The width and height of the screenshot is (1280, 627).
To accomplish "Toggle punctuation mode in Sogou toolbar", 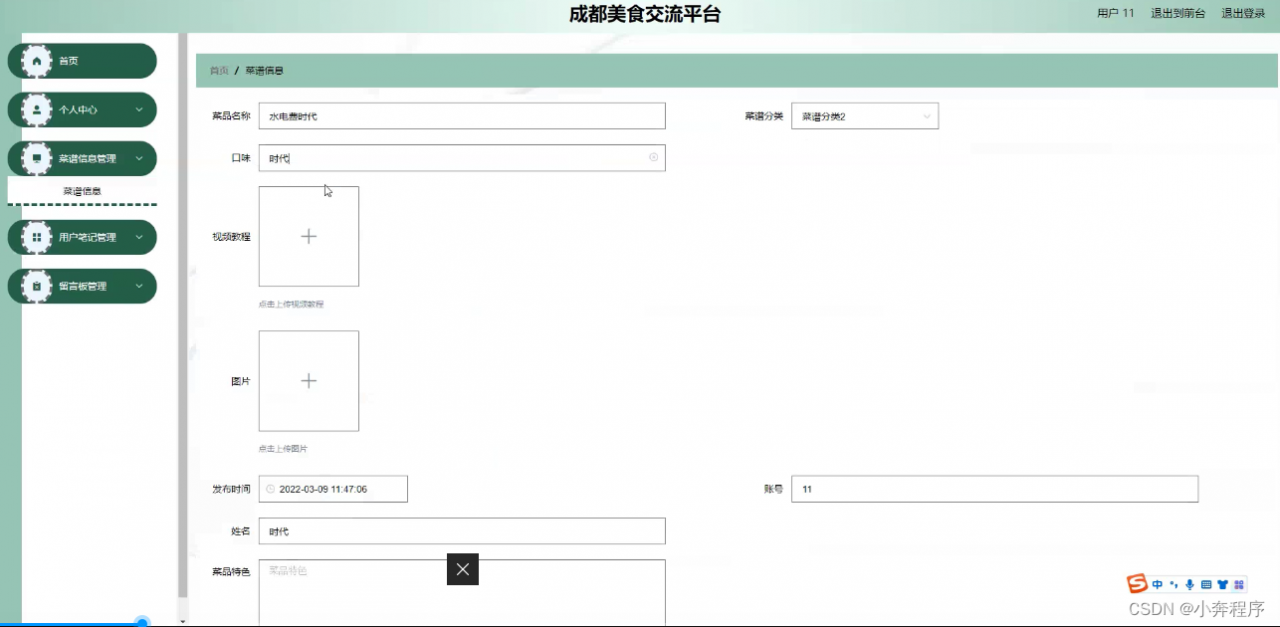I will [x=1174, y=584].
